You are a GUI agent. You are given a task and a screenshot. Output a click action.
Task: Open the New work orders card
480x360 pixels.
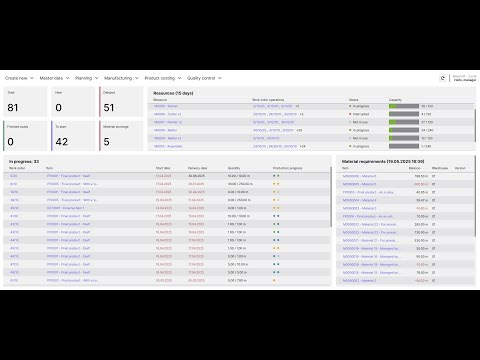click(x=73, y=102)
